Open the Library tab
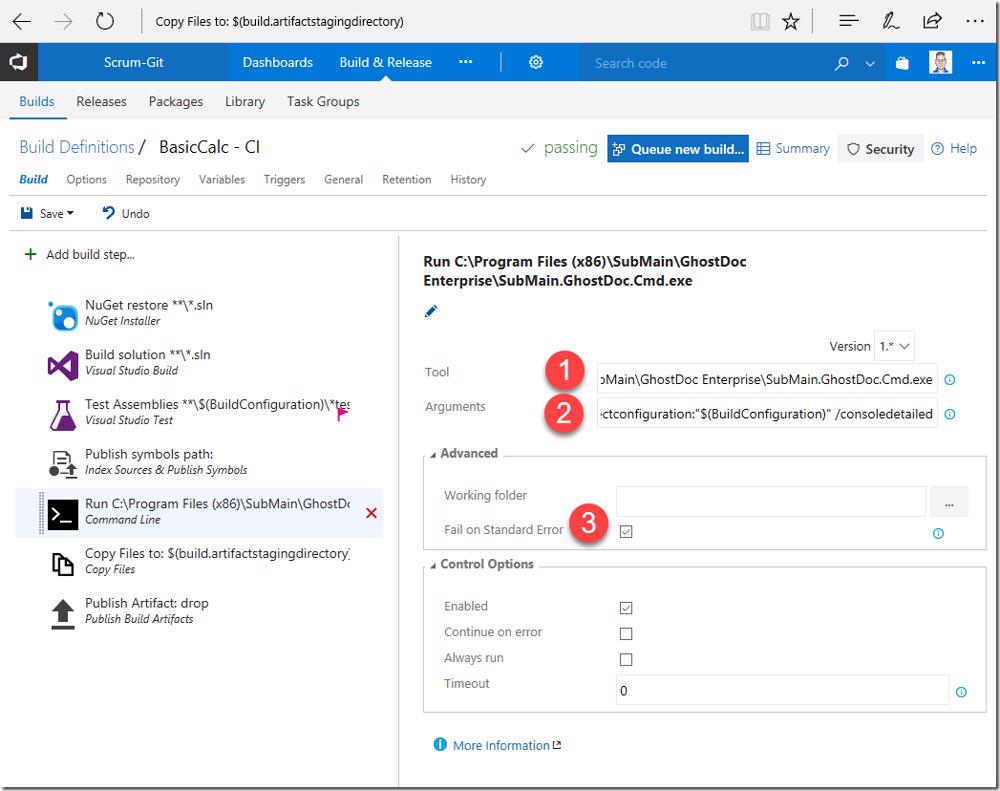 tap(245, 101)
